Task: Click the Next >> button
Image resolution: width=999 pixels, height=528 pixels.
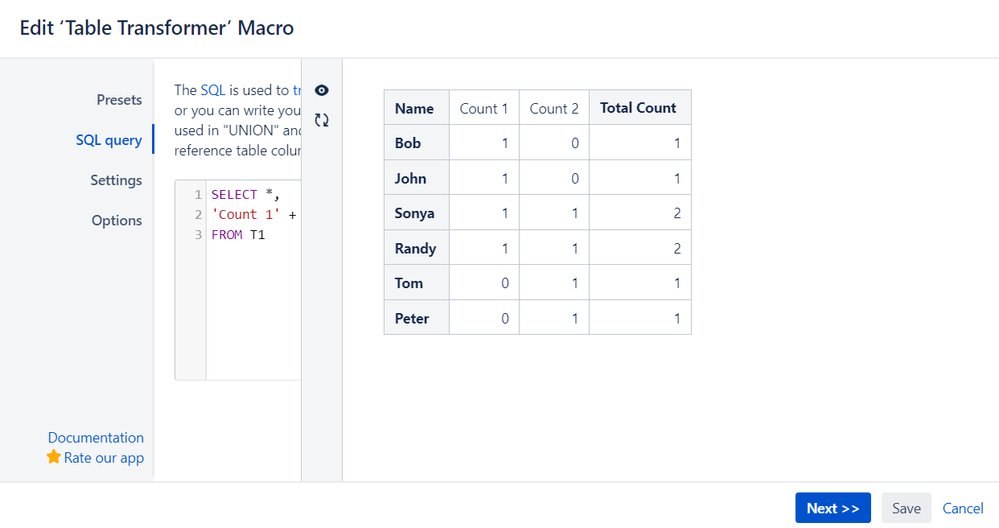Action: [833, 508]
